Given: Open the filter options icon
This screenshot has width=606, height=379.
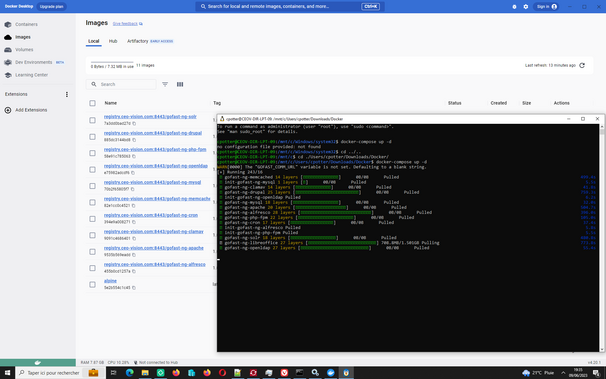Looking at the screenshot, I should pyautogui.click(x=165, y=84).
